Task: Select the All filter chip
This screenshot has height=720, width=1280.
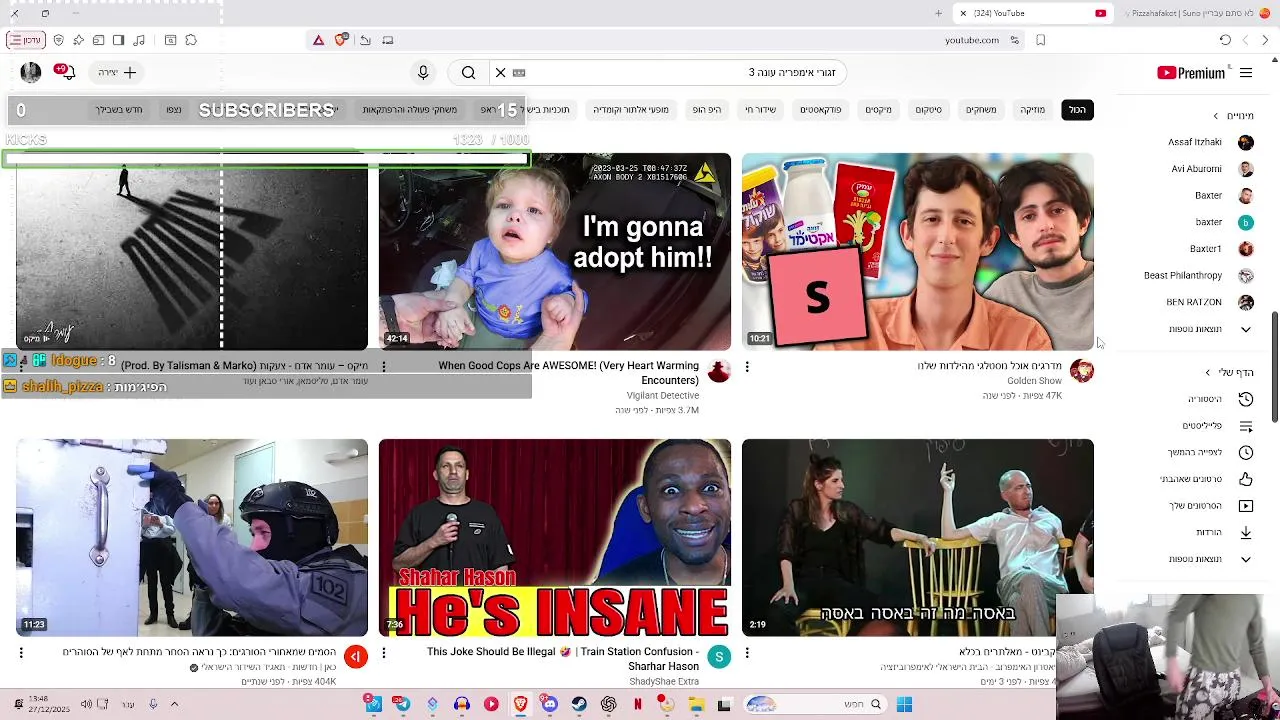Action: point(1077,110)
